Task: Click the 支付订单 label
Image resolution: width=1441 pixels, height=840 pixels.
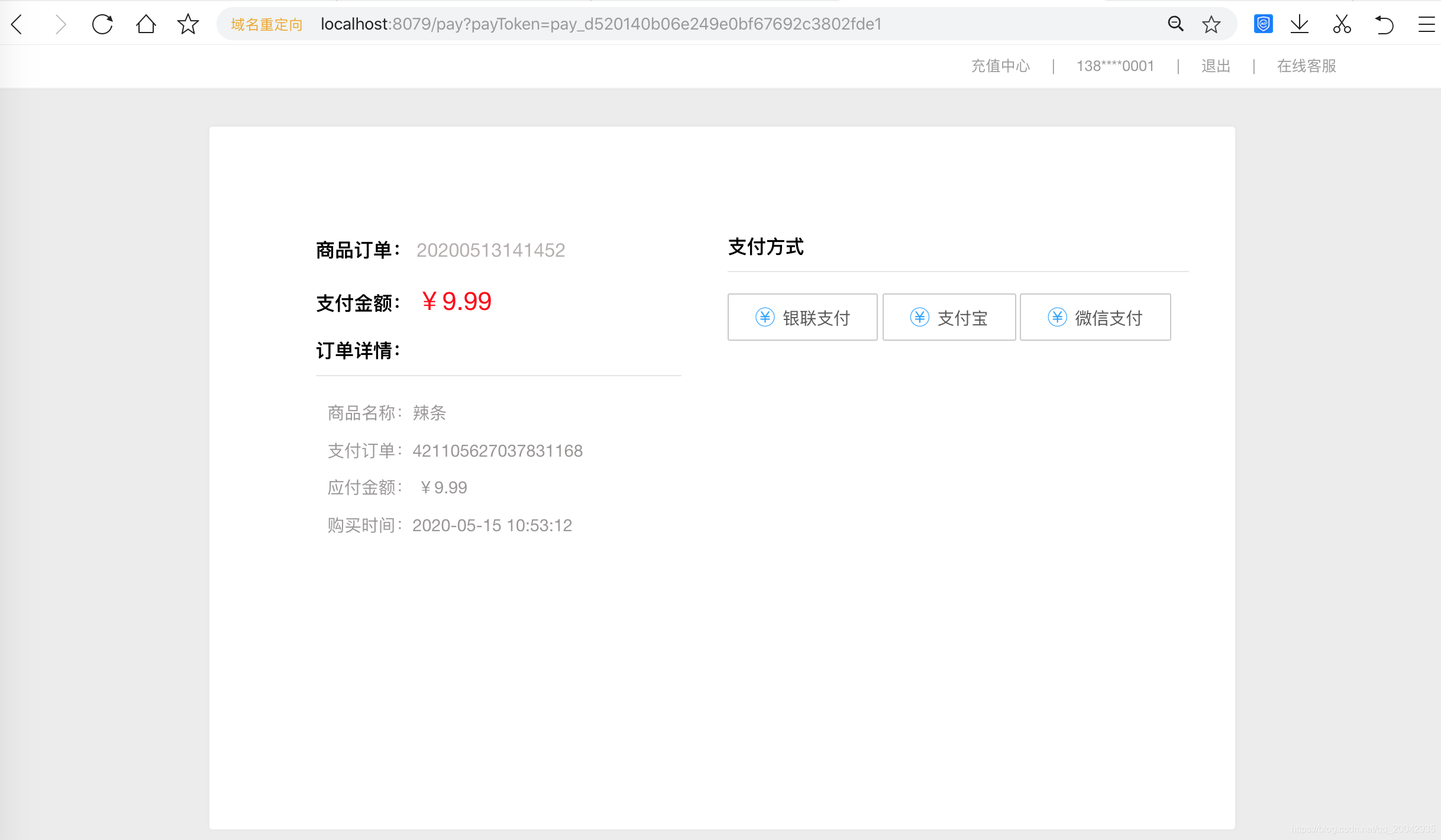Action: (366, 451)
